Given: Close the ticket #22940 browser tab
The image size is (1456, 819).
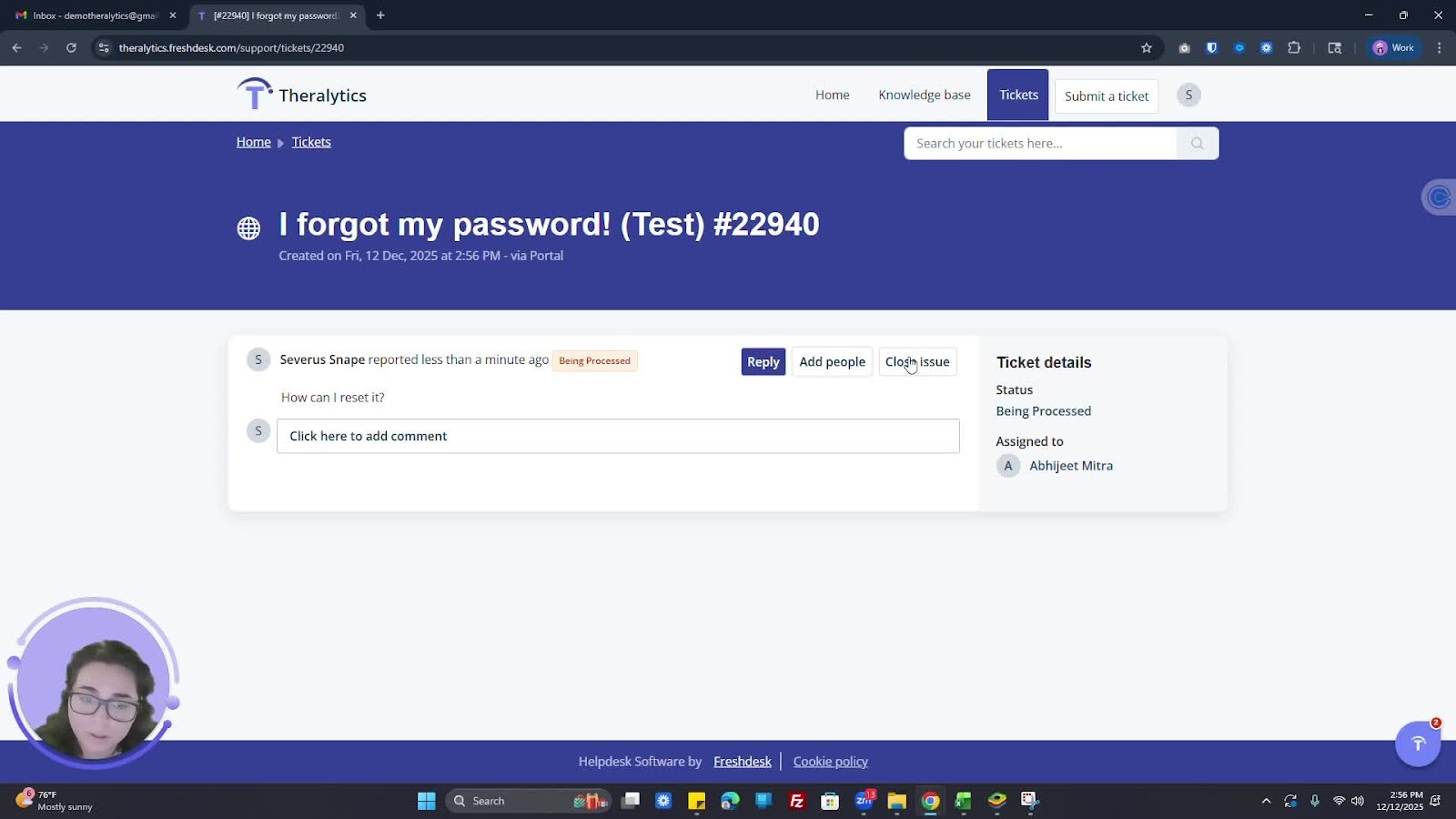Looking at the screenshot, I should coord(353,15).
